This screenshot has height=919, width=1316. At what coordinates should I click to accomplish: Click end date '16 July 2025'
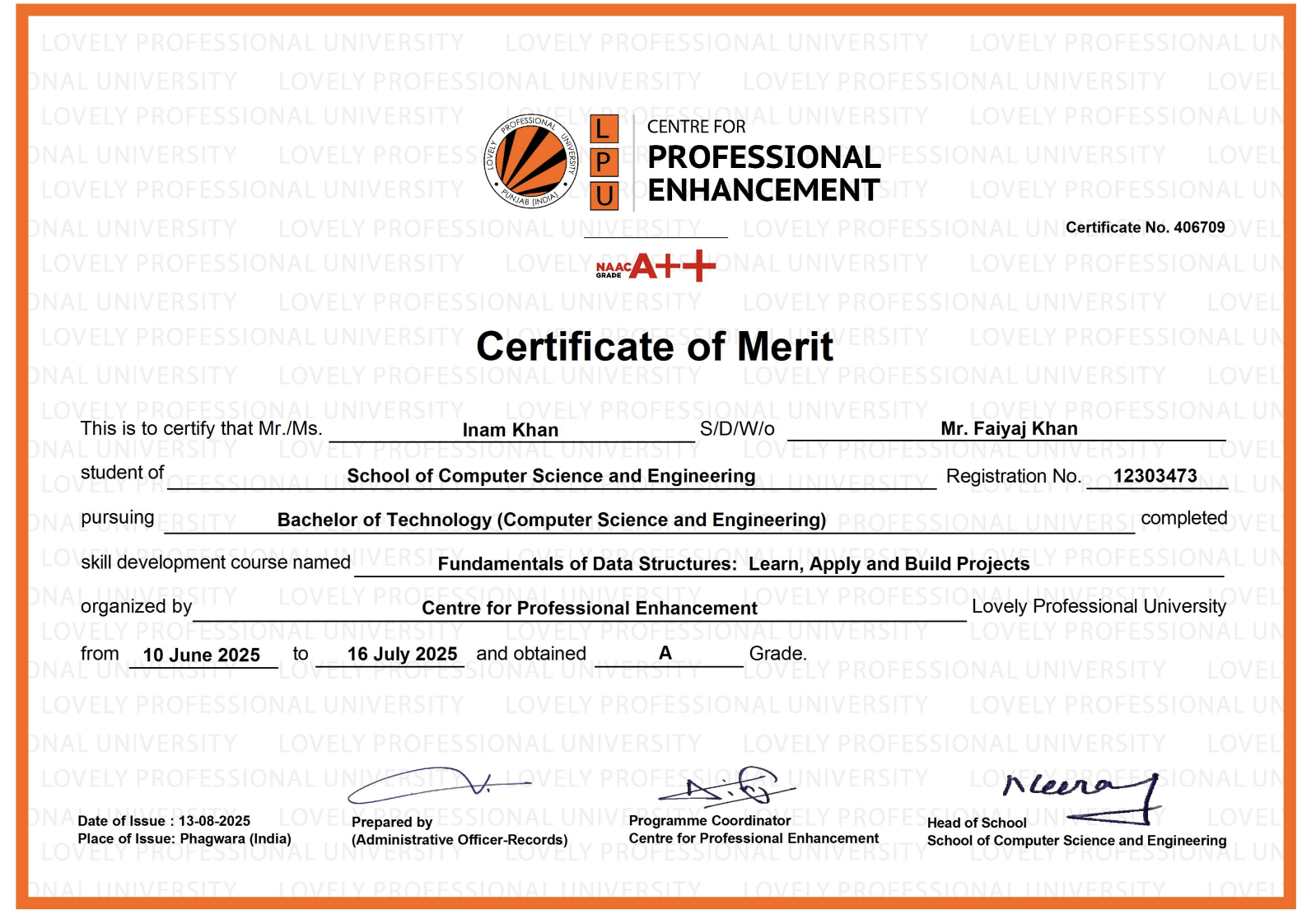tap(402, 654)
